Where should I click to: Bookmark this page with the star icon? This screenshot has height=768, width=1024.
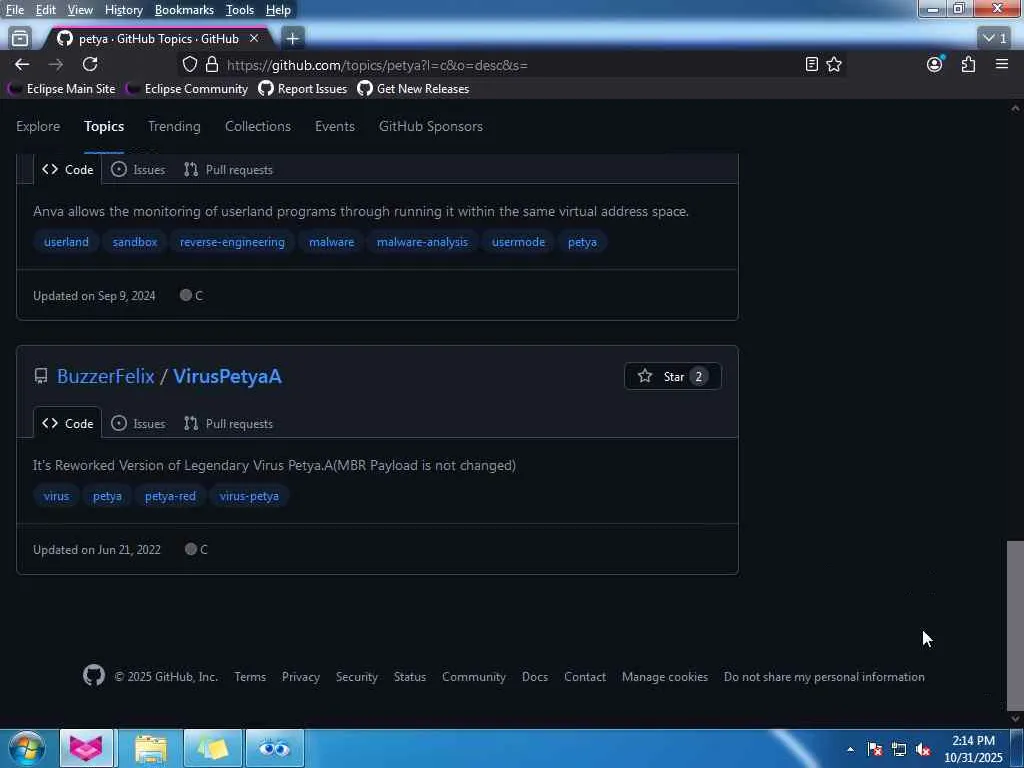(834, 64)
